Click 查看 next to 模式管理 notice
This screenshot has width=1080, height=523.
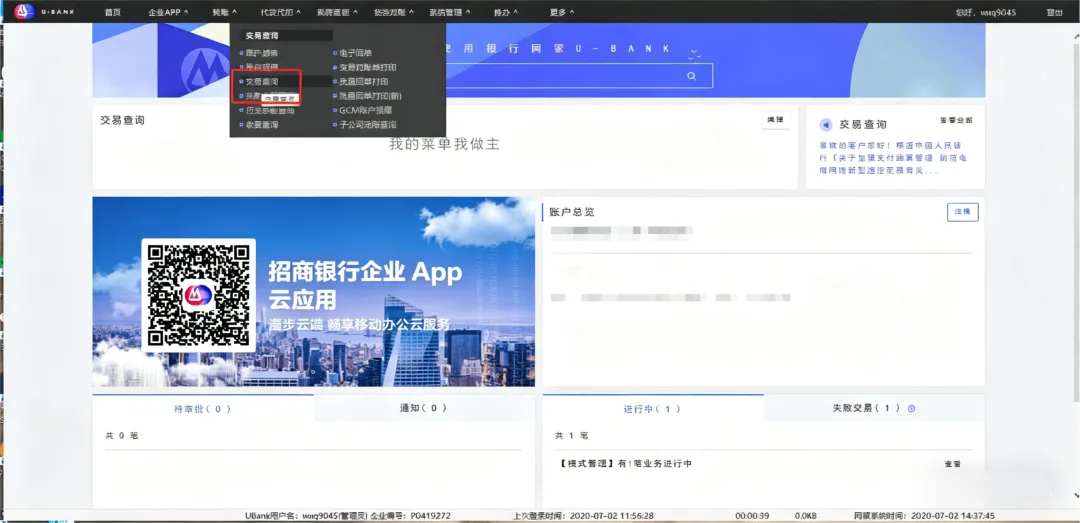[952, 464]
